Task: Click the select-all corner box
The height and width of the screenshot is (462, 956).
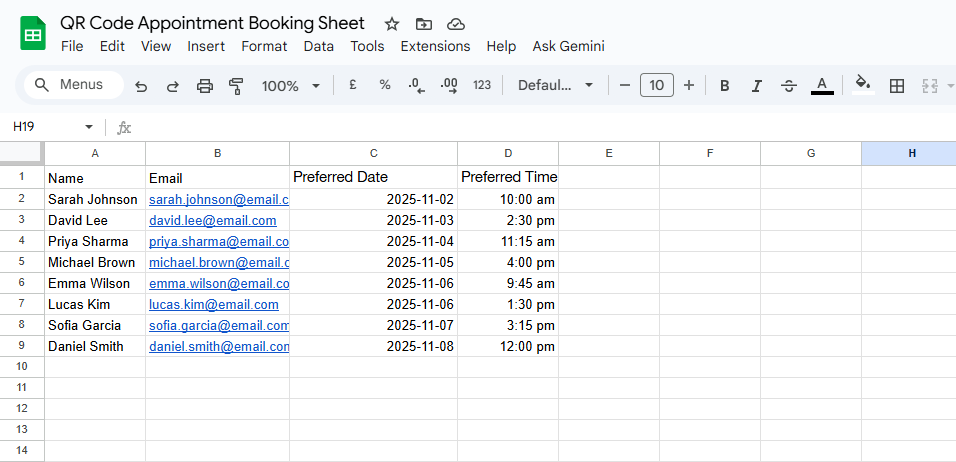Action: (x=22, y=153)
